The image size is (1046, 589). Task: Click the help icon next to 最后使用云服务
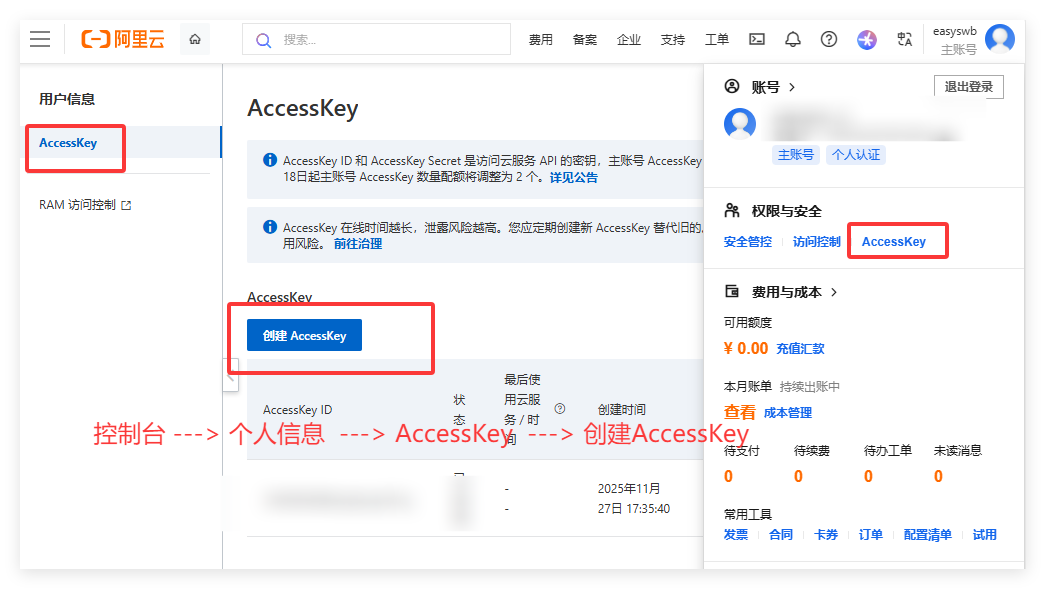tap(560, 408)
